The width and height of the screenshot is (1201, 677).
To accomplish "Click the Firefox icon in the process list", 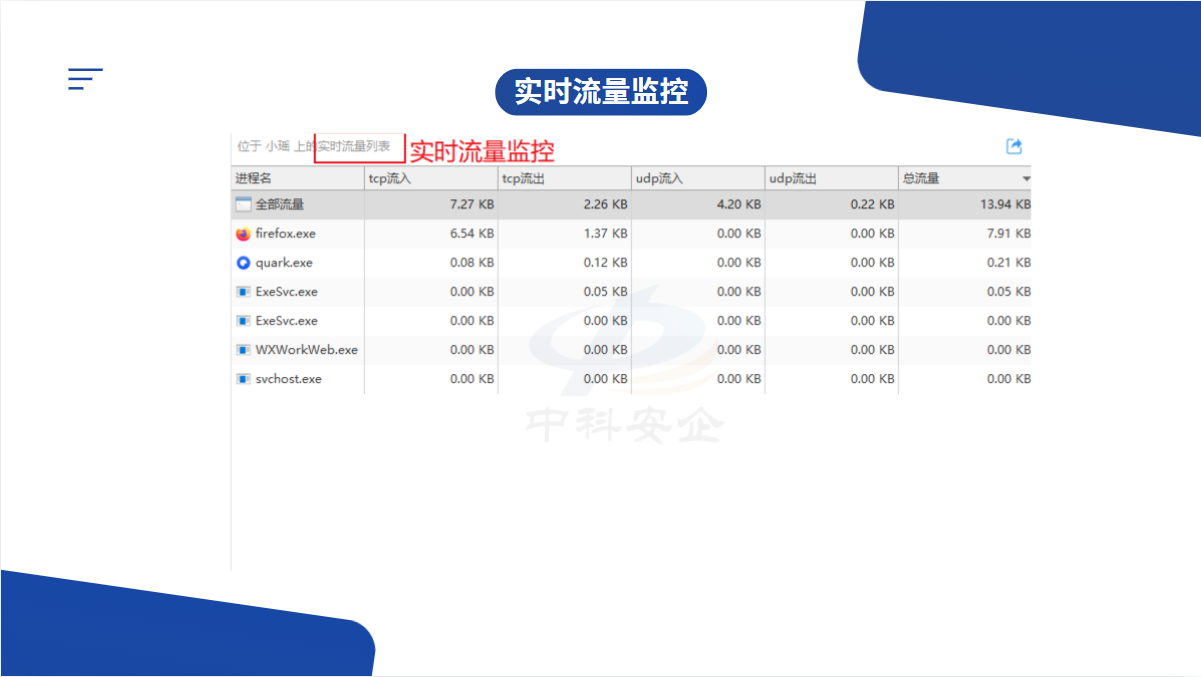I will click(x=243, y=234).
